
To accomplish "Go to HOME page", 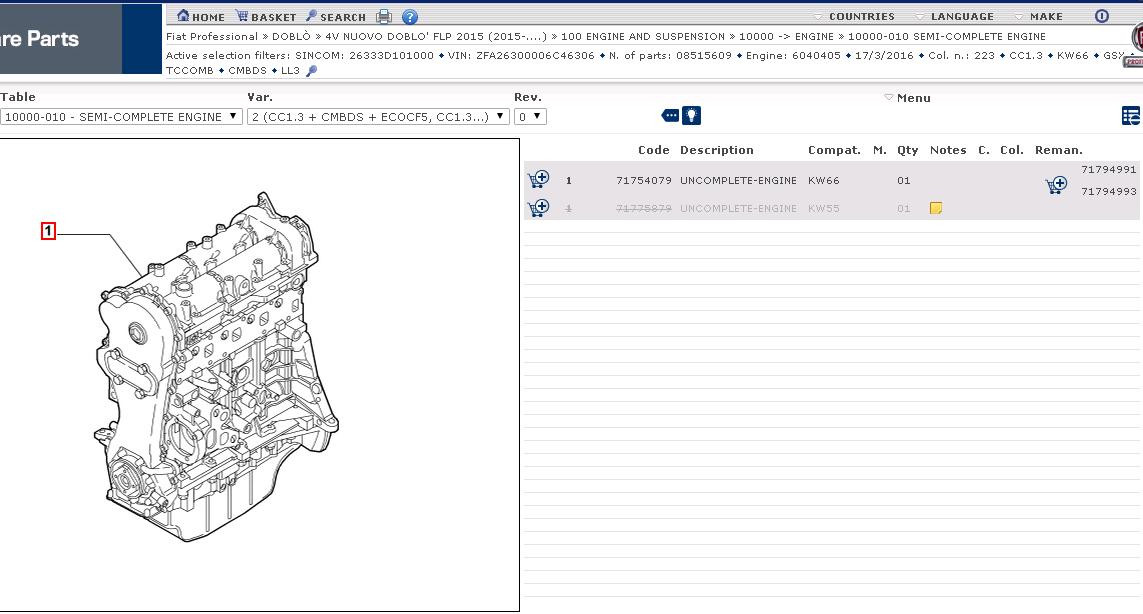I will pos(200,16).
